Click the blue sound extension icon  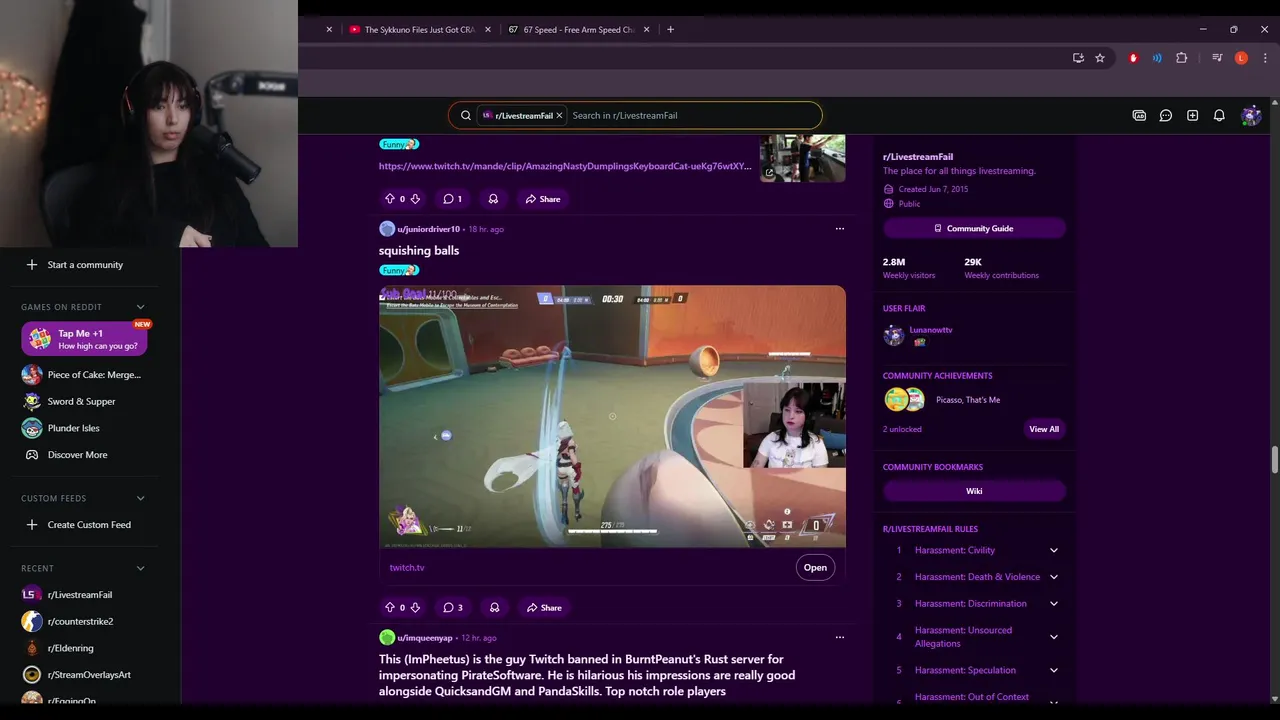(1157, 58)
